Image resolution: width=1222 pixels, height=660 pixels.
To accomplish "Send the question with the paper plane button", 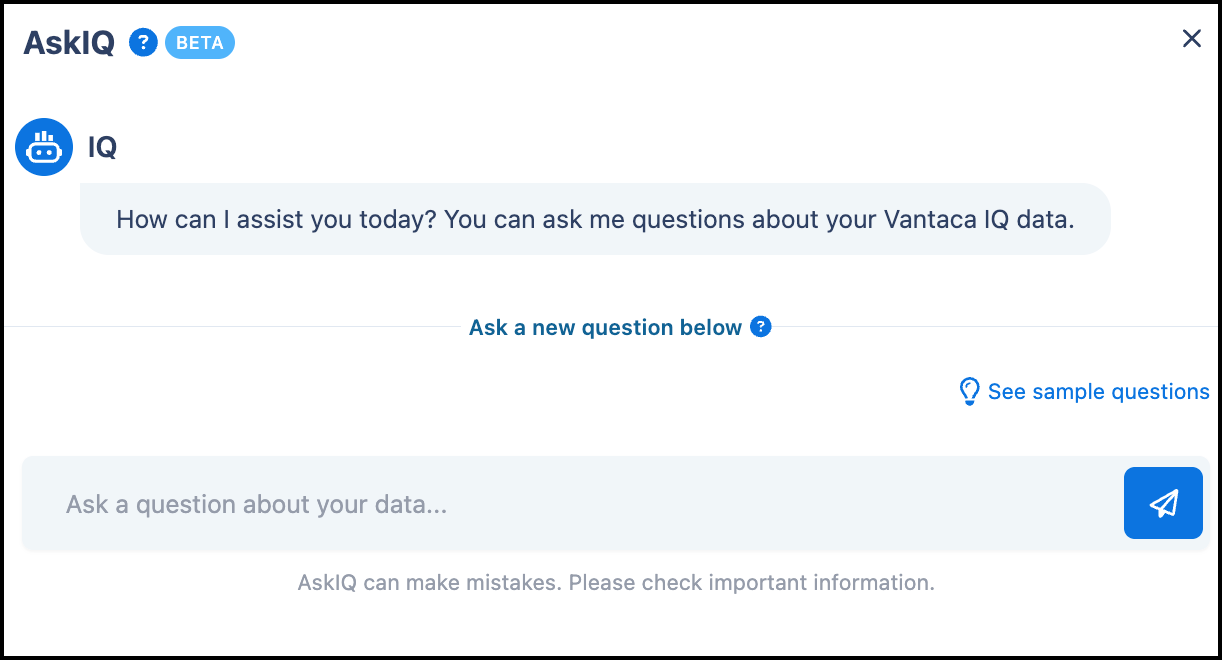I will [1163, 503].
